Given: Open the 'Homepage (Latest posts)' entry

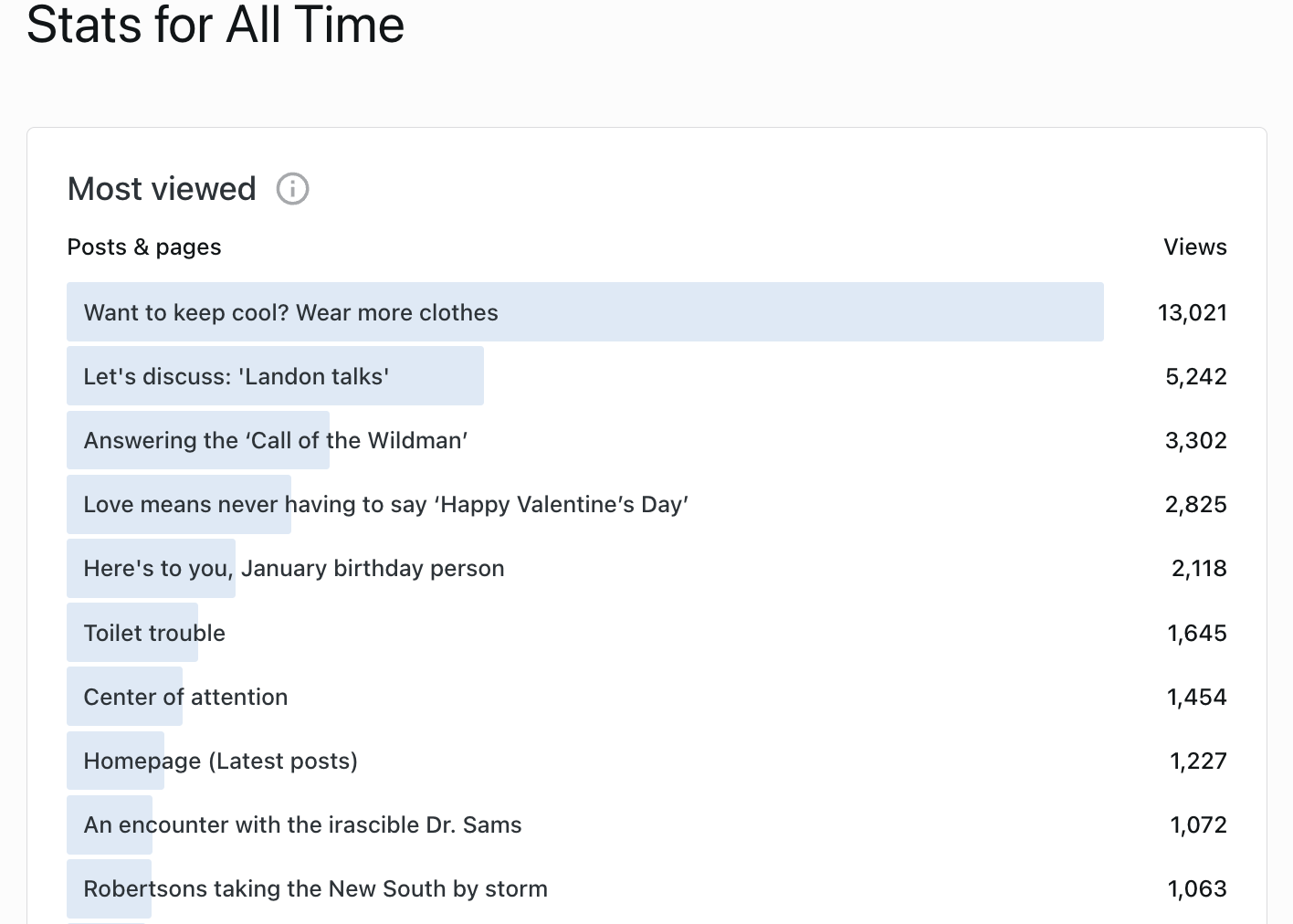Looking at the screenshot, I should pyautogui.click(x=220, y=761).
